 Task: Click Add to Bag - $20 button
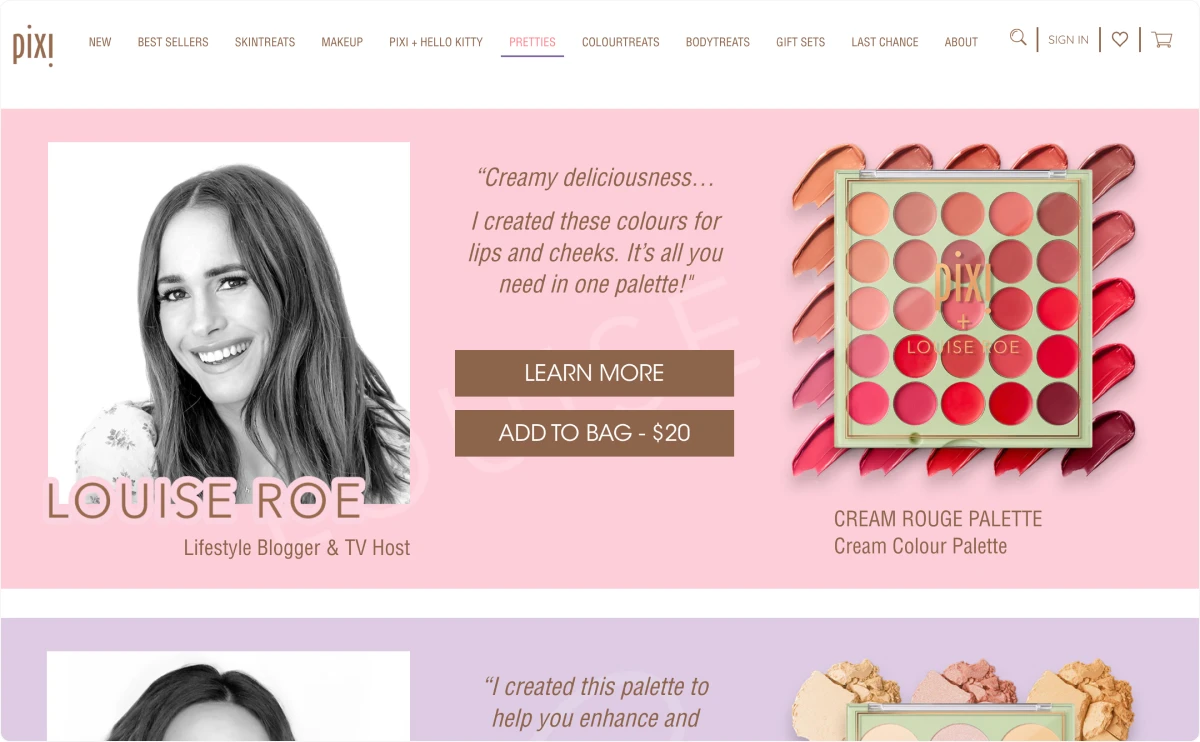[594, 433]
